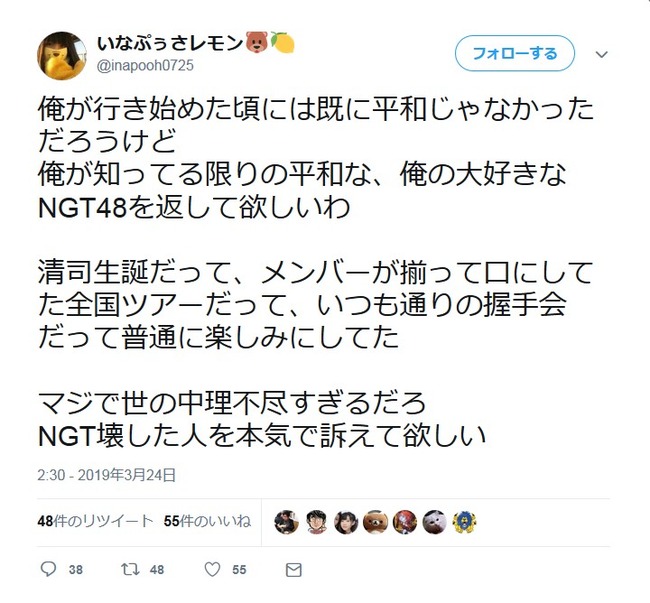Open the tweet options chevron menu
Viewport: 650px width, 603px height.
pos(601,54)
